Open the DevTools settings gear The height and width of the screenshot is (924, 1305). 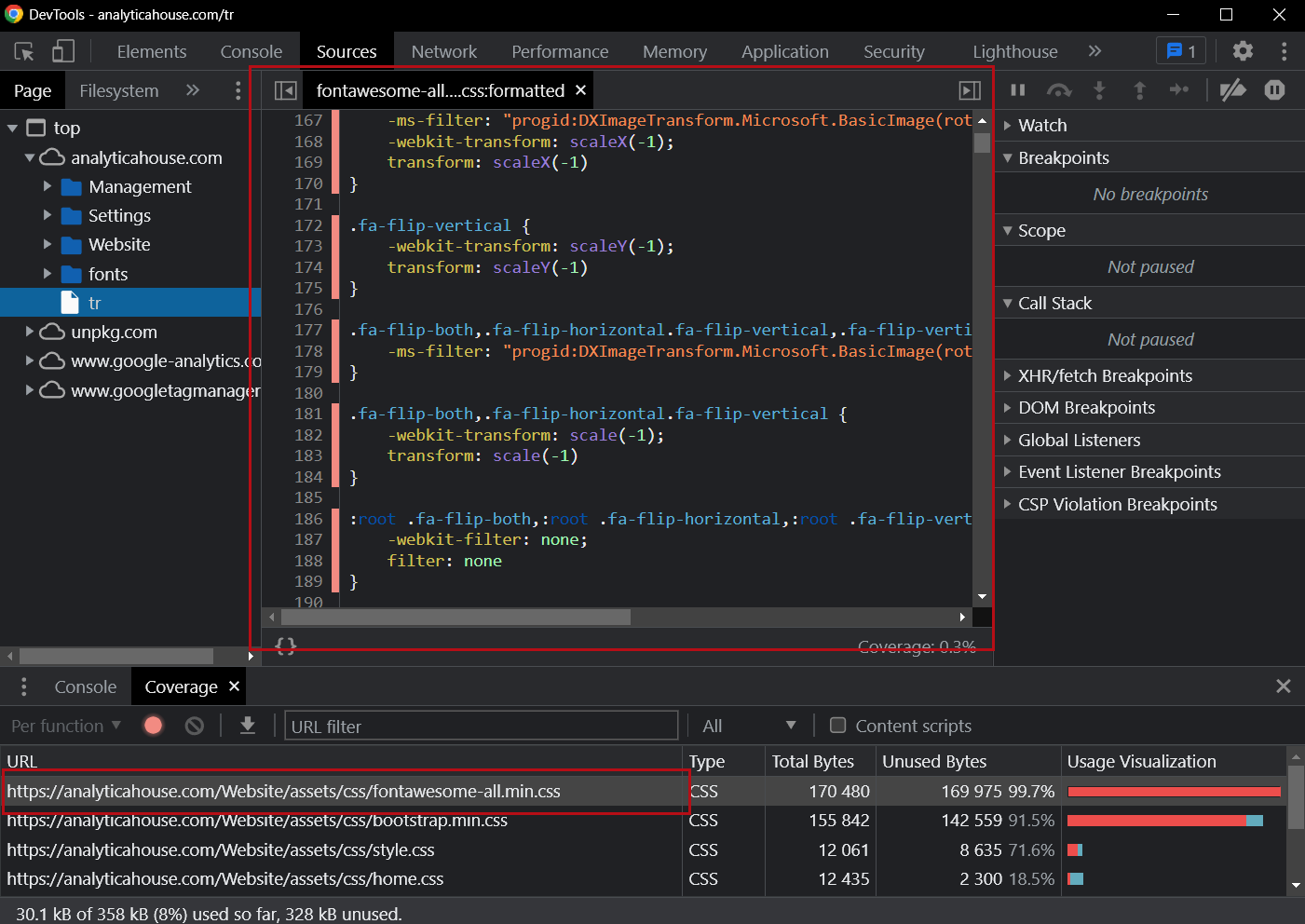click(1243, 51)
